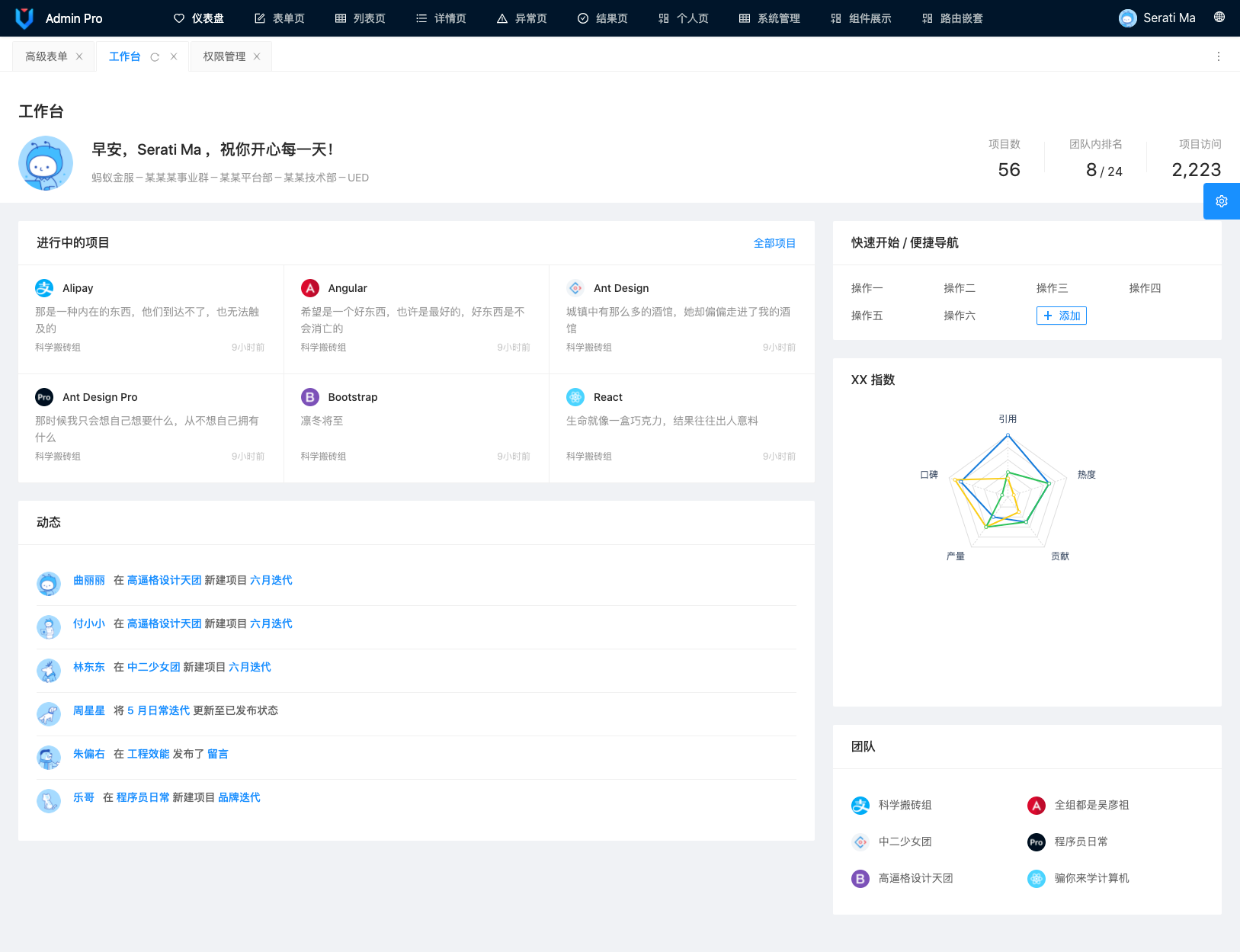Image resolution: width=1240 pixels, height=952 pixels.
Task: Open the 全部项目 link
Action: pos(774,243)
